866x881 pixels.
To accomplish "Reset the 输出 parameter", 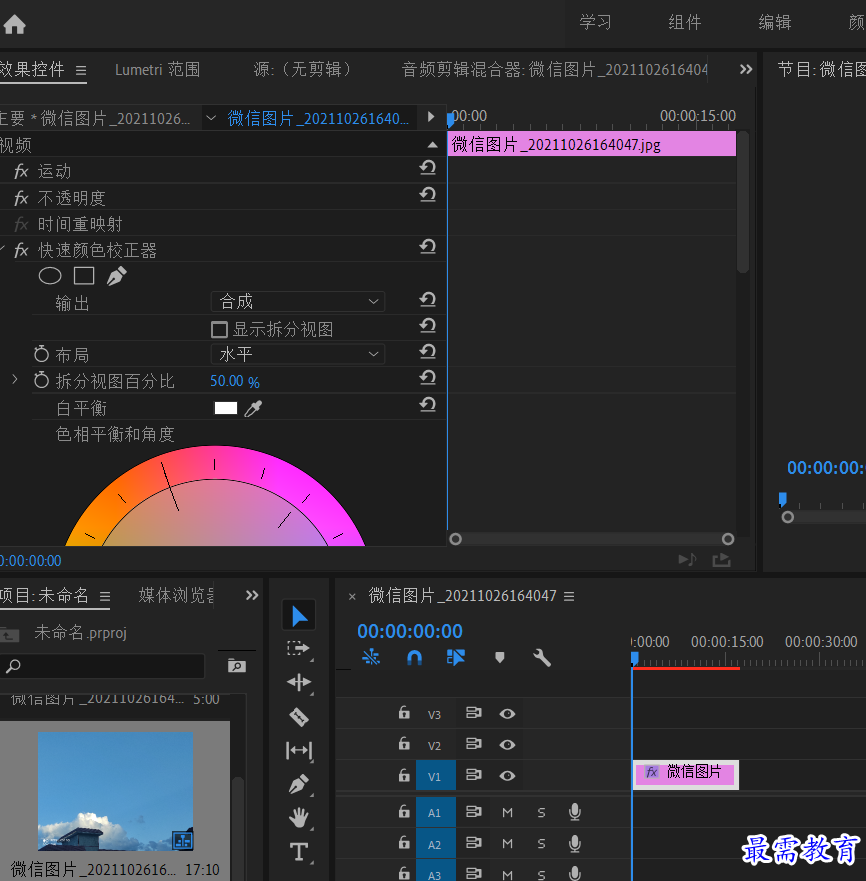I will 428,299.
